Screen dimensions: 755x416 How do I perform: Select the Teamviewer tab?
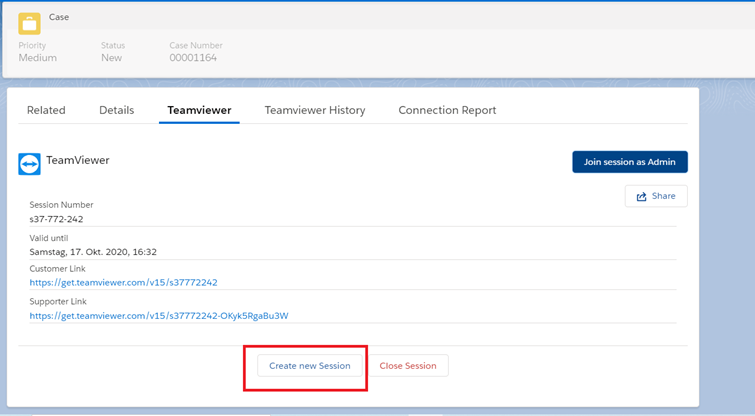[x=199, y=110]
